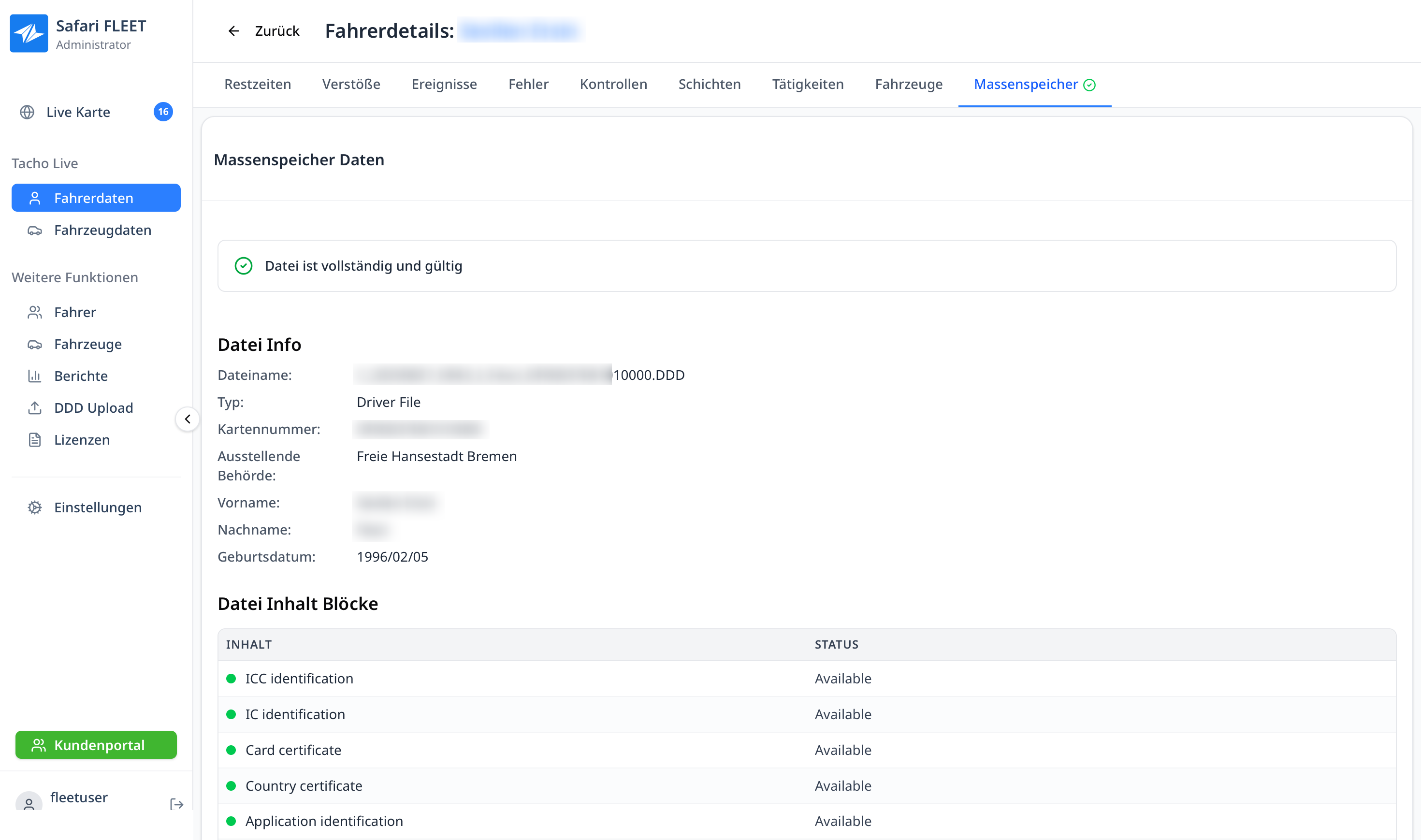
Task: Click the ICC identification table row
Action: click(x=299, y=679)
